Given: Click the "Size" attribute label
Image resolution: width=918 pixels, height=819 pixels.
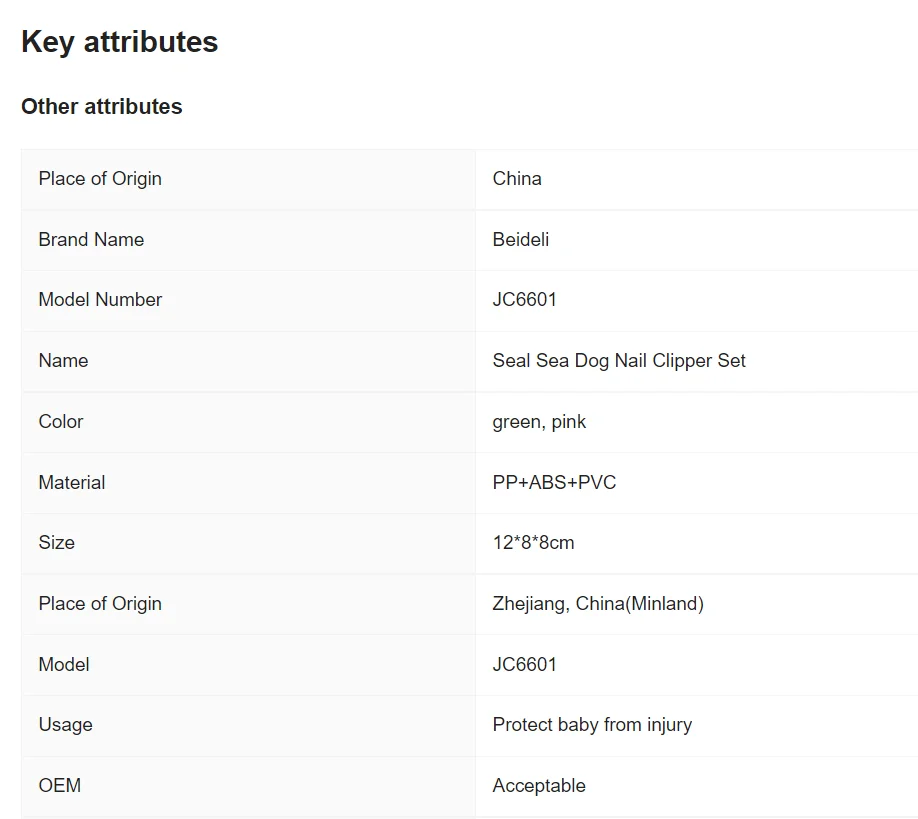Looking at the screenshot, I should click(57, 543).
